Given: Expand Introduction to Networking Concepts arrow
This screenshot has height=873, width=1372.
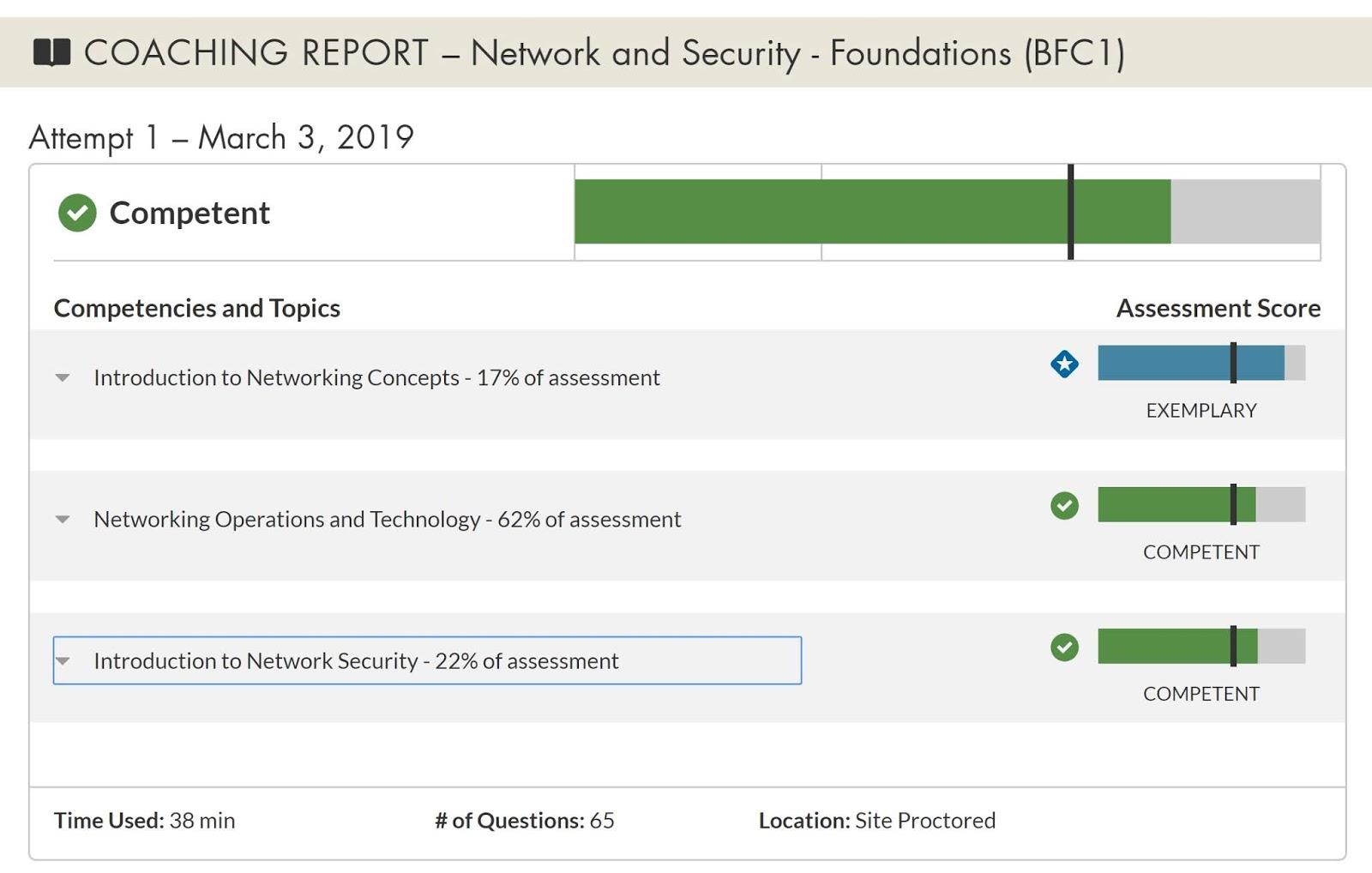Looking at the screenshot, I should 63,378.
